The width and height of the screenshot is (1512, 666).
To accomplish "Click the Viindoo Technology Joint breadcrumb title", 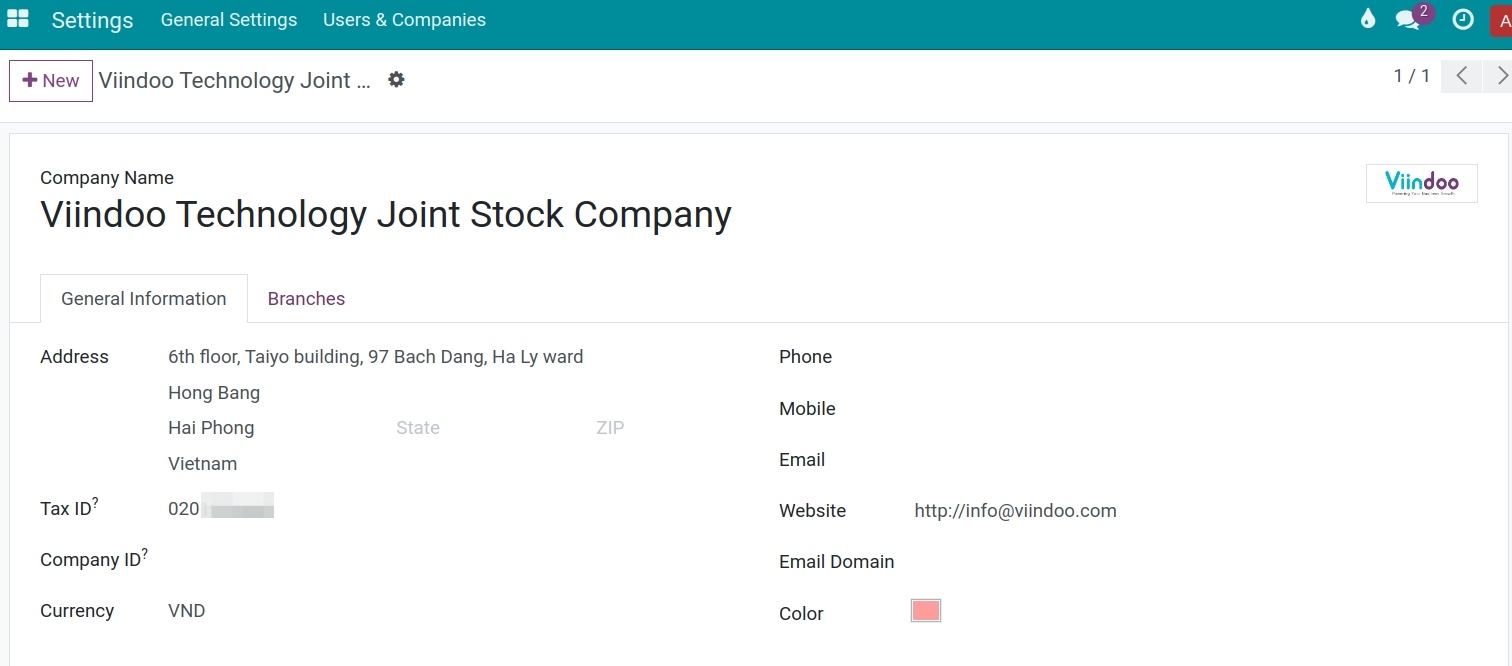I will coord(234,81).
